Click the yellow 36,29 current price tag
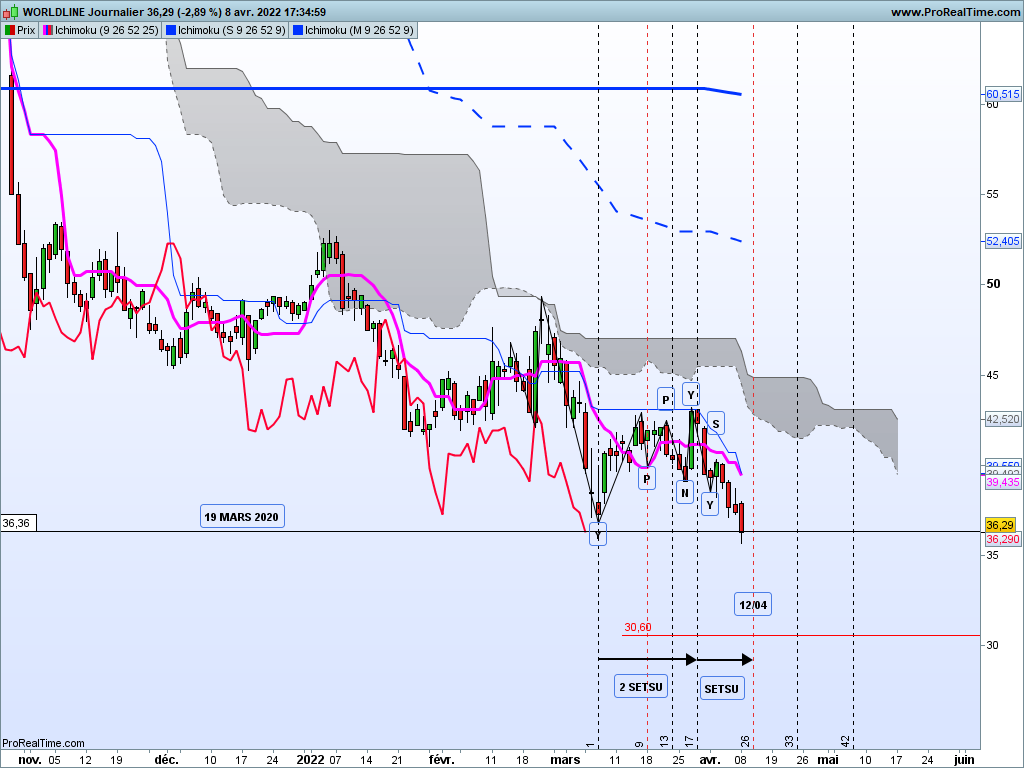The width and height of the screenshot is (1024, 768). click(x=1000, y=525)
